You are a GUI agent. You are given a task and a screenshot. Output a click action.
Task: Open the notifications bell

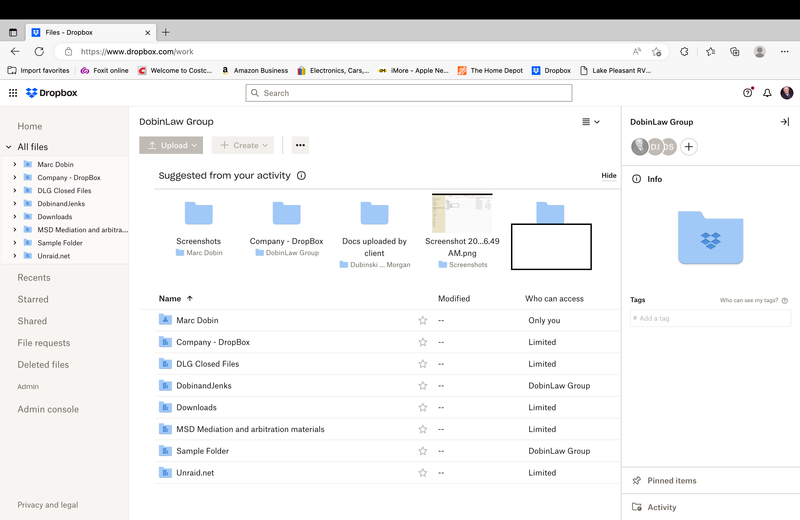click(767, 93)
